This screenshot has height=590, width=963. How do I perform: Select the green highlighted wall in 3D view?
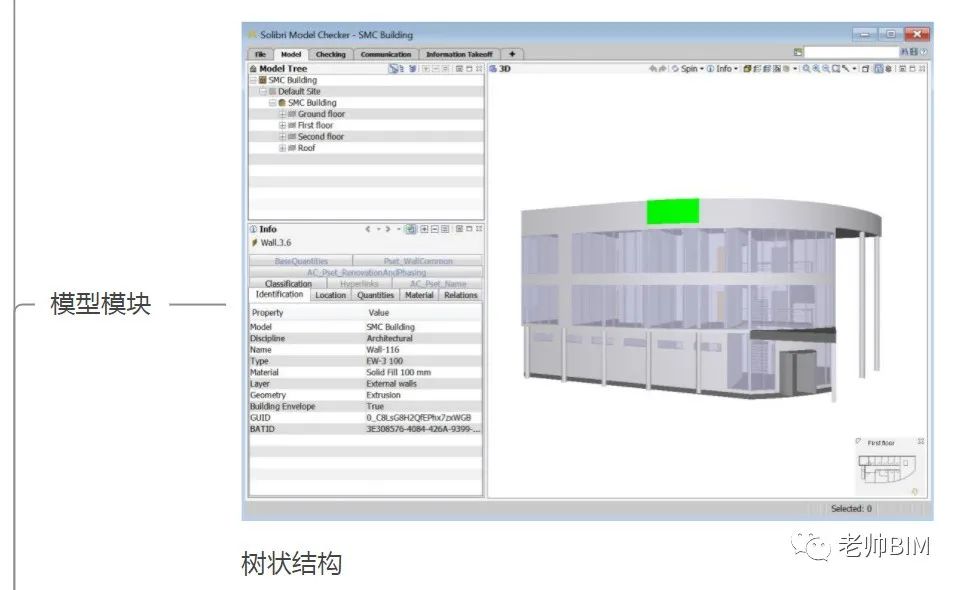click(673, 211)
